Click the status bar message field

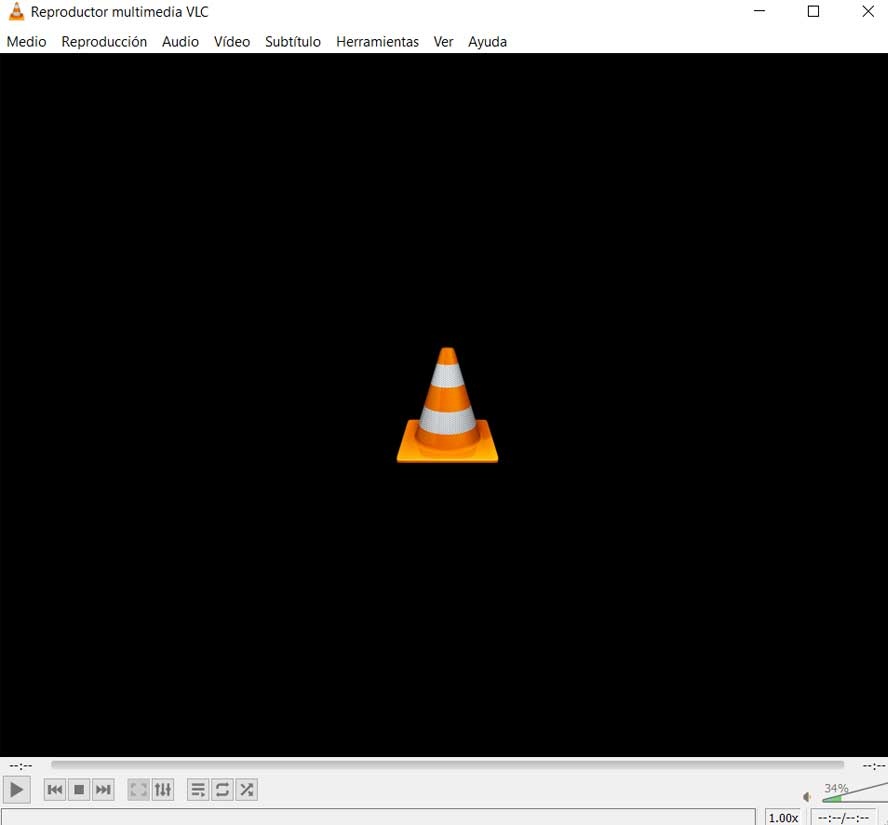point(378,817)
